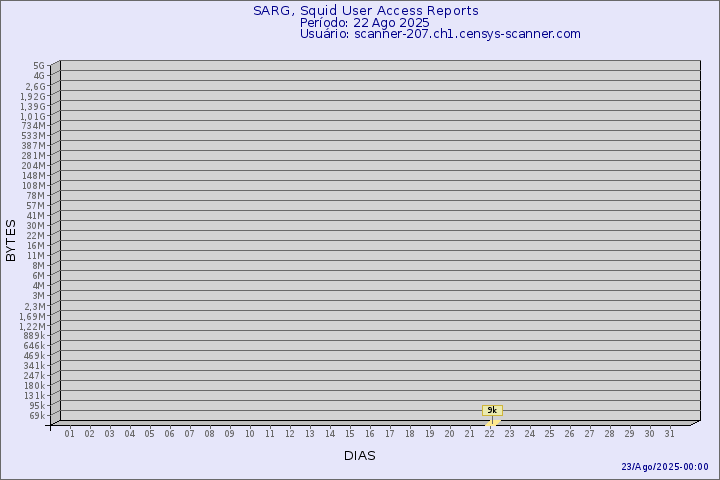Image resolution: width=720 pixels, height=480 pixels.
Task: Click the '1,22M' y-axis value
Action: point(33,327)
